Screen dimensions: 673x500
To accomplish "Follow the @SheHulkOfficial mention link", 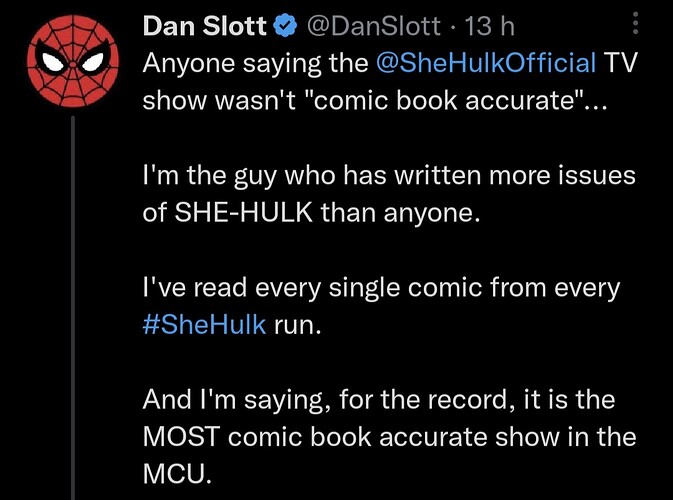I will [486, 63].
